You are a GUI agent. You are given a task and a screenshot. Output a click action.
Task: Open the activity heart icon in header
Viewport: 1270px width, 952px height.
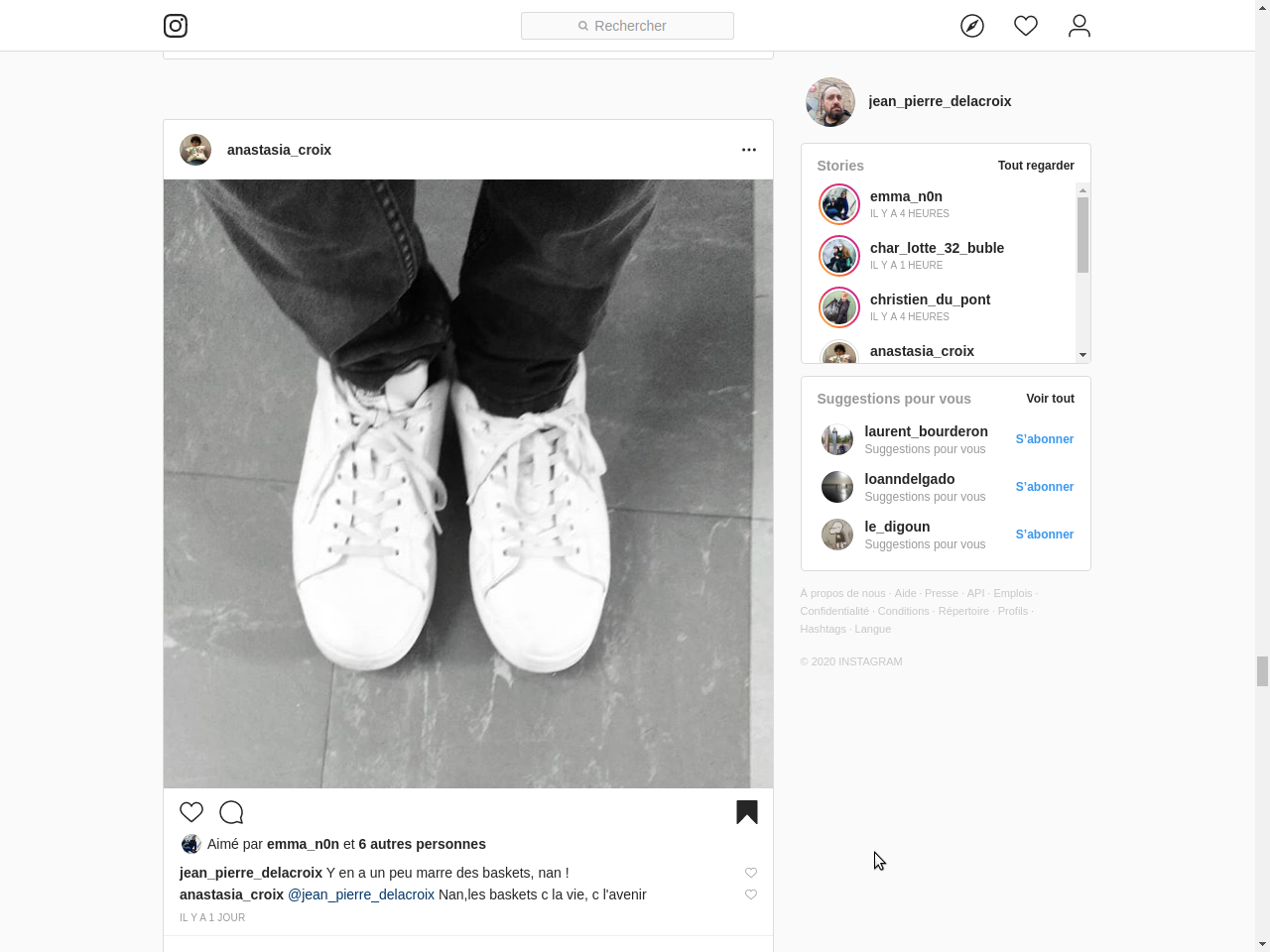(x=1026, y=26)
